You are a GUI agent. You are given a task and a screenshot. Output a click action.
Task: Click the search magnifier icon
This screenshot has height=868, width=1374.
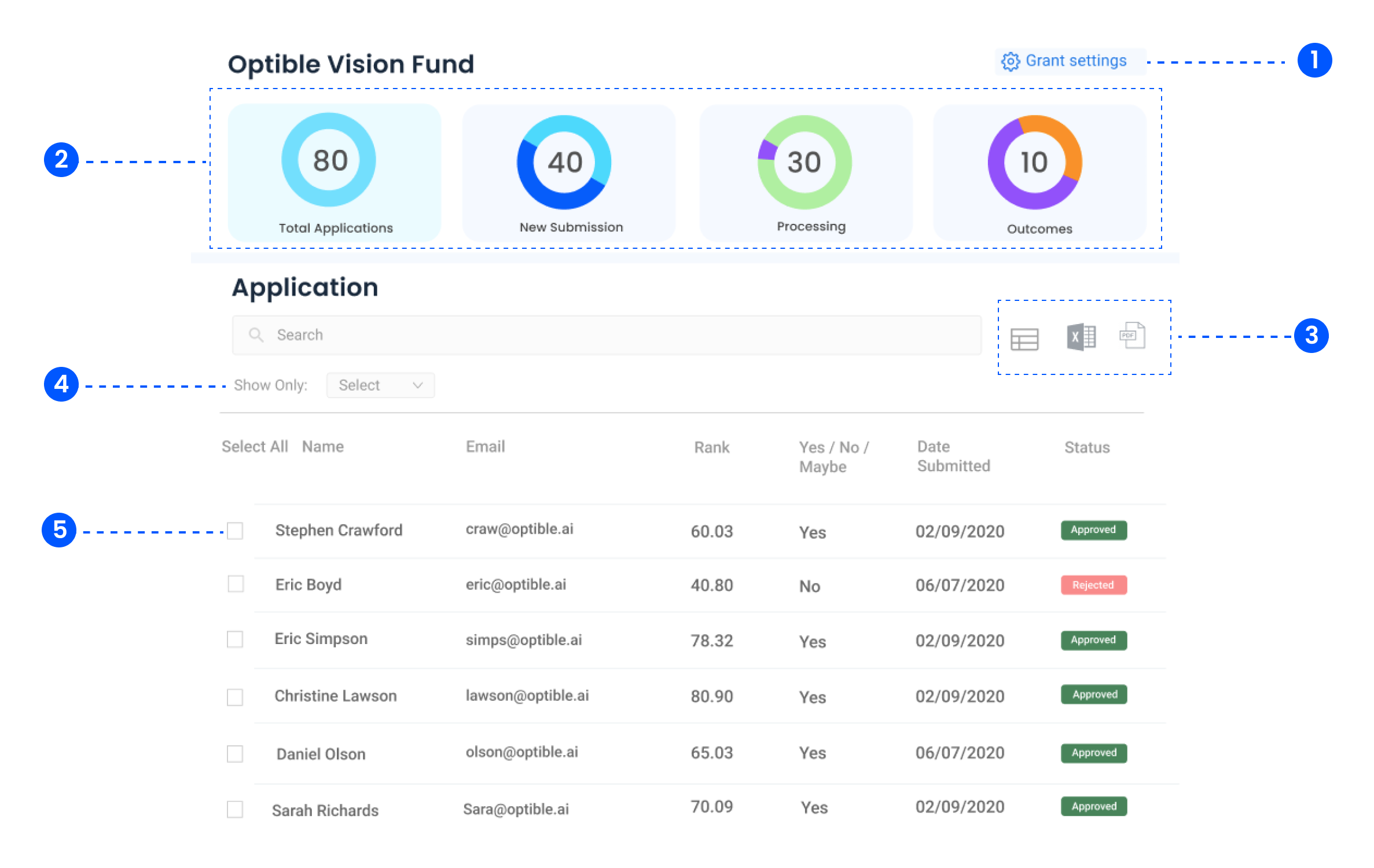point(256,335)
